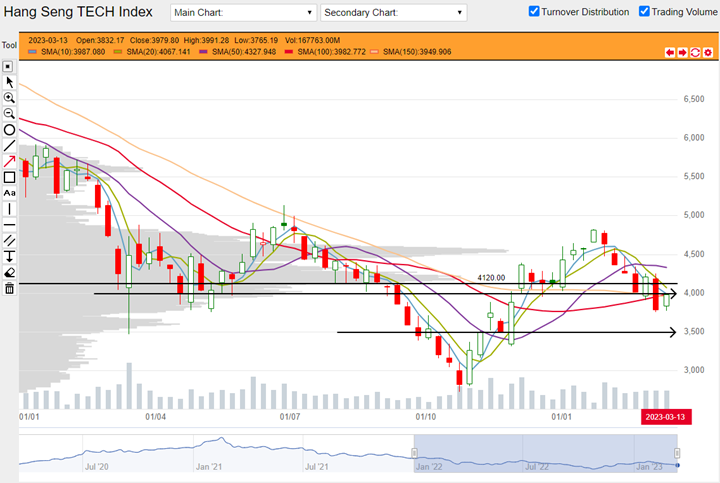Click the 4120.00 horizontal line label
This screenshot has width=720, height=483.
point(491,278)
